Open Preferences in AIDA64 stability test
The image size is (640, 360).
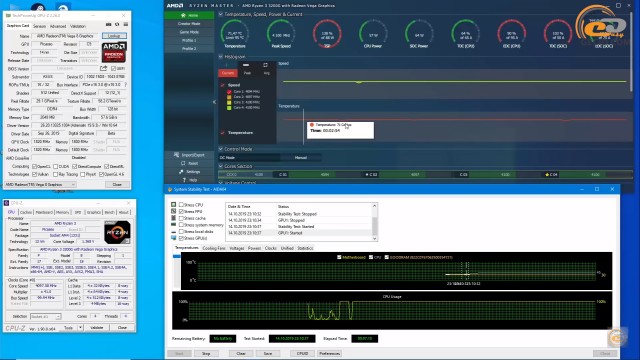click(329, 353)
